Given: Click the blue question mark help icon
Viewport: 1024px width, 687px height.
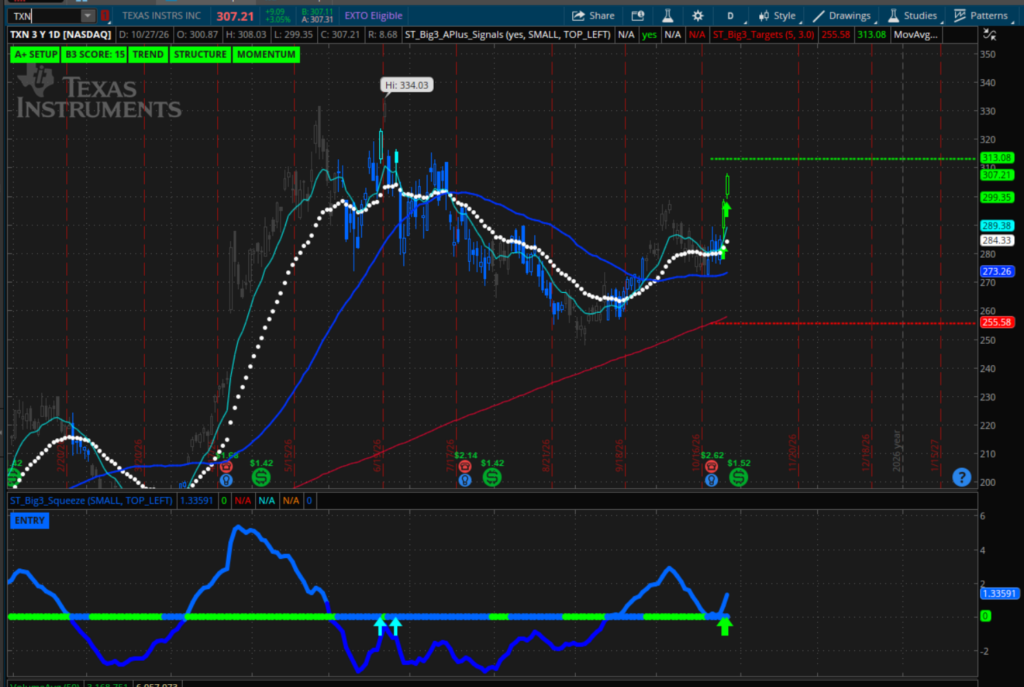Looking at the screenshot, I should coord(961,477).
